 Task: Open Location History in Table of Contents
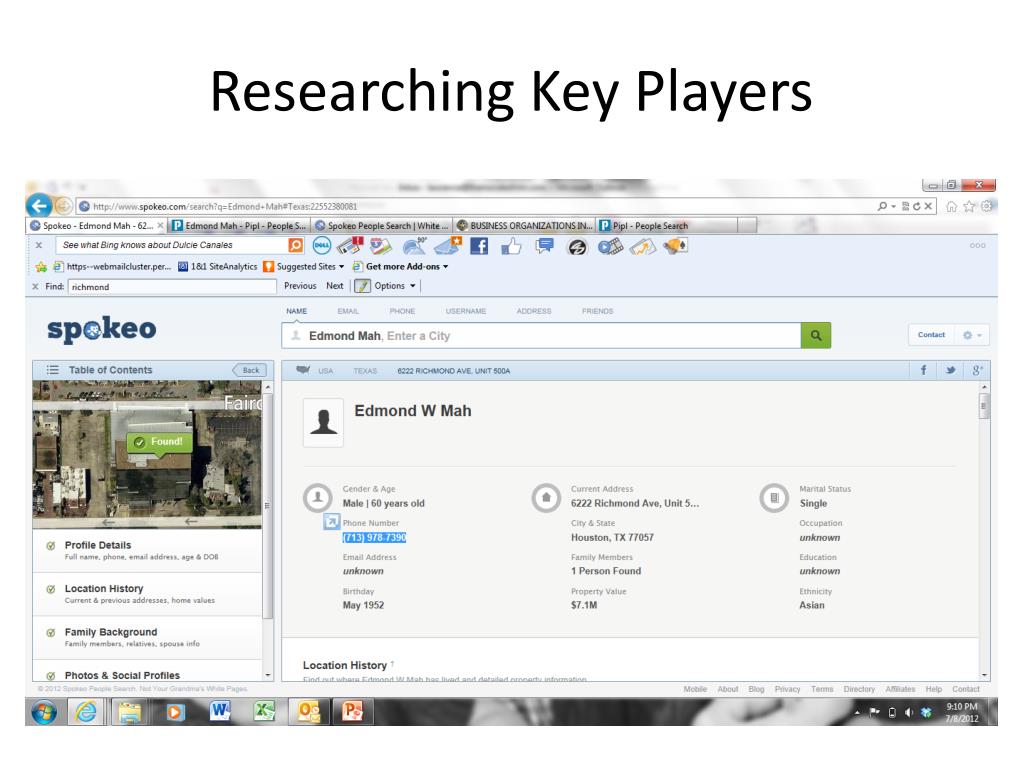pos(148,594)
